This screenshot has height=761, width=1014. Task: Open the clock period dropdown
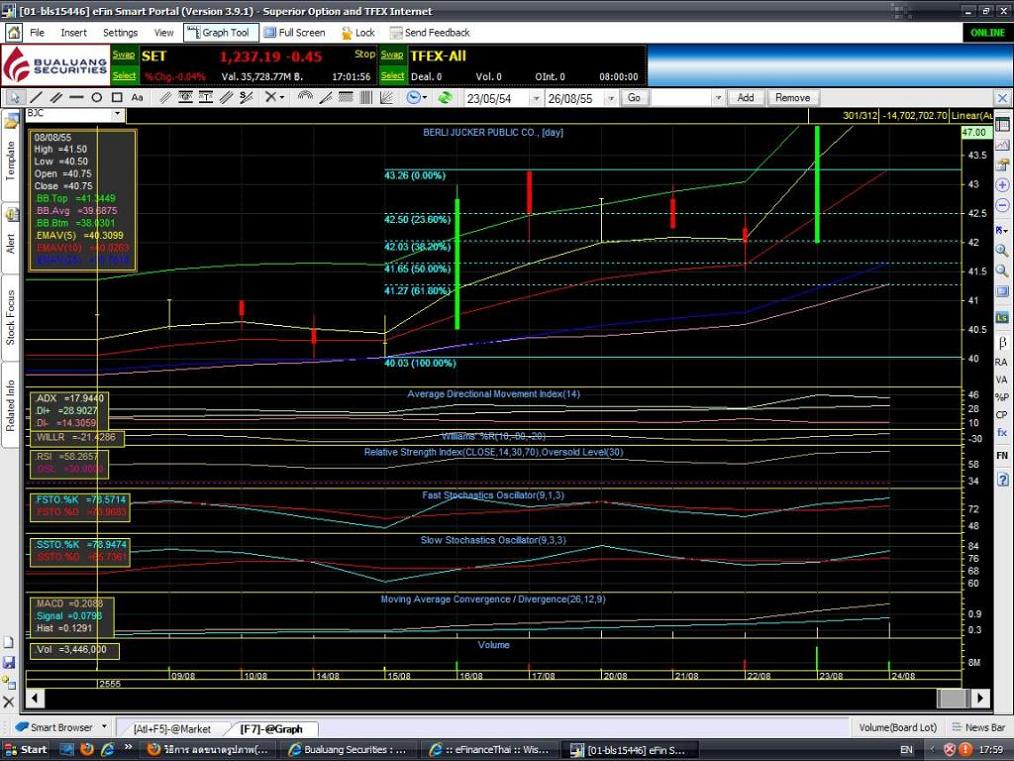click(x=426, y=98)
